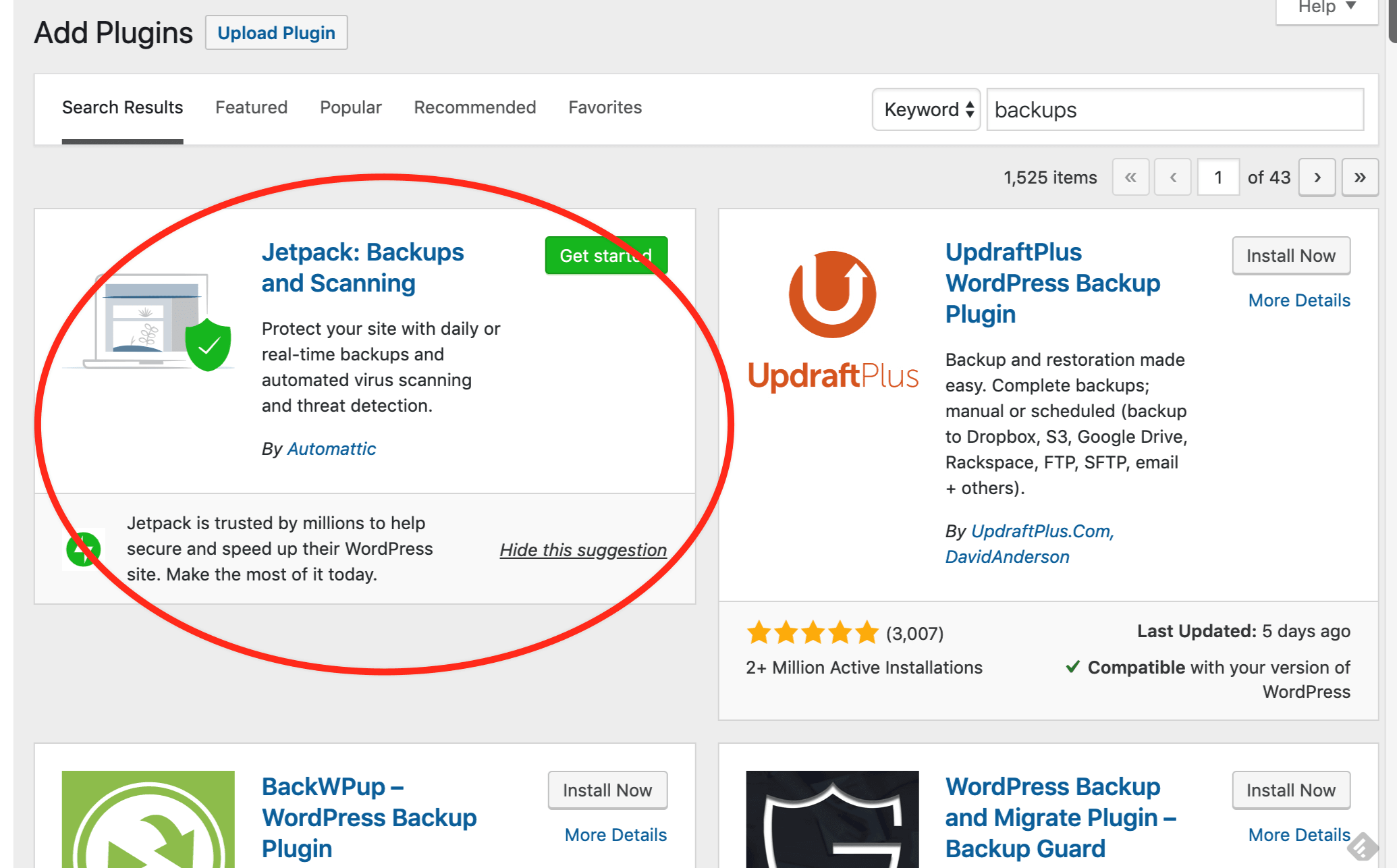Click the plugin search field with "backups"
The image size is (1397, 868).
[x=1174, y=109]
